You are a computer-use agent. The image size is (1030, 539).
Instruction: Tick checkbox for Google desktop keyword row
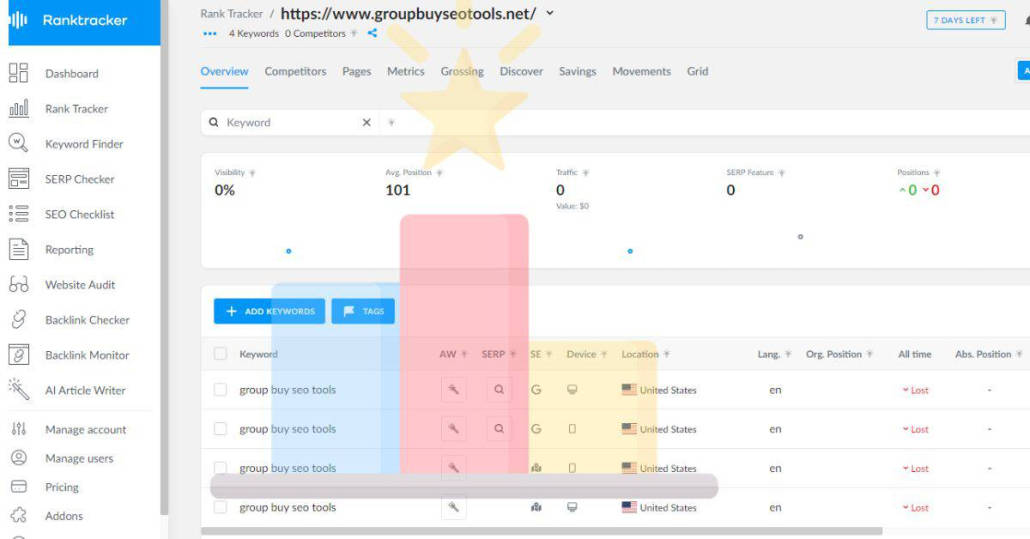[220, 389]
